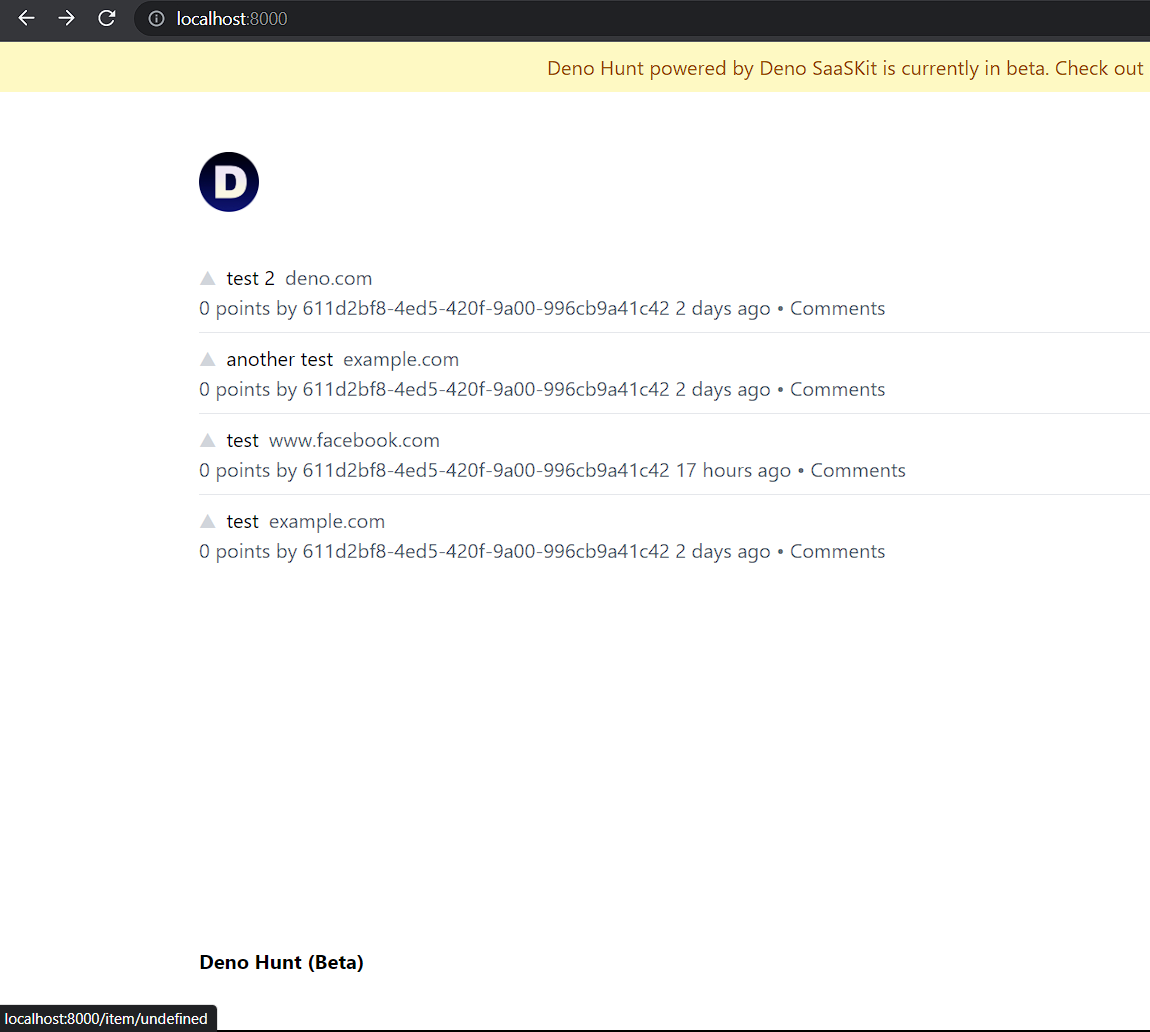Open the "another test" post title

[x=280, y=358]
